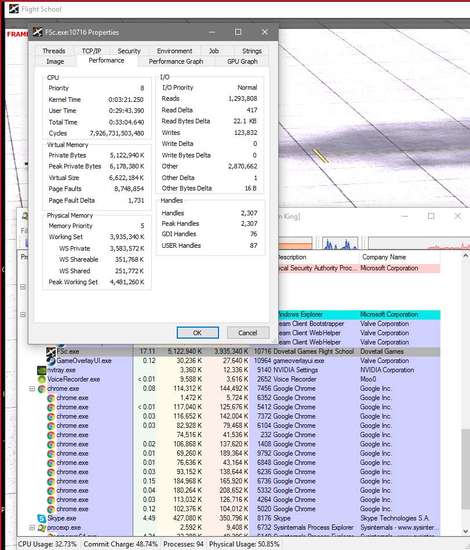Click the process list scrollbar up arrow
Viewport: 470px width, 550px height.
click(x=465, y=256)
